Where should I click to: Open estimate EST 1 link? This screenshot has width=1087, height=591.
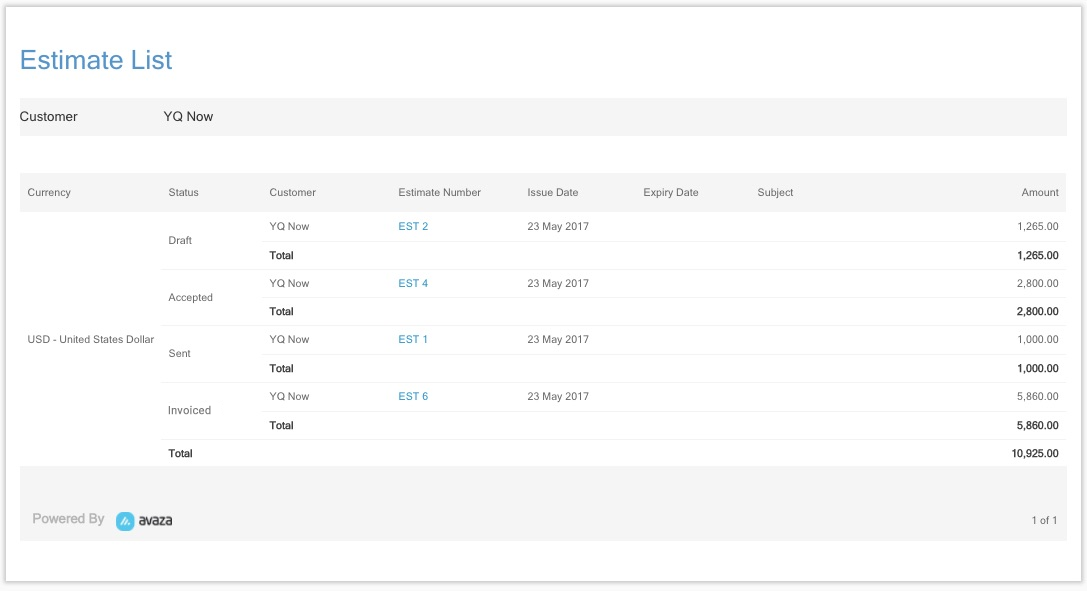[x=413, y=339]
